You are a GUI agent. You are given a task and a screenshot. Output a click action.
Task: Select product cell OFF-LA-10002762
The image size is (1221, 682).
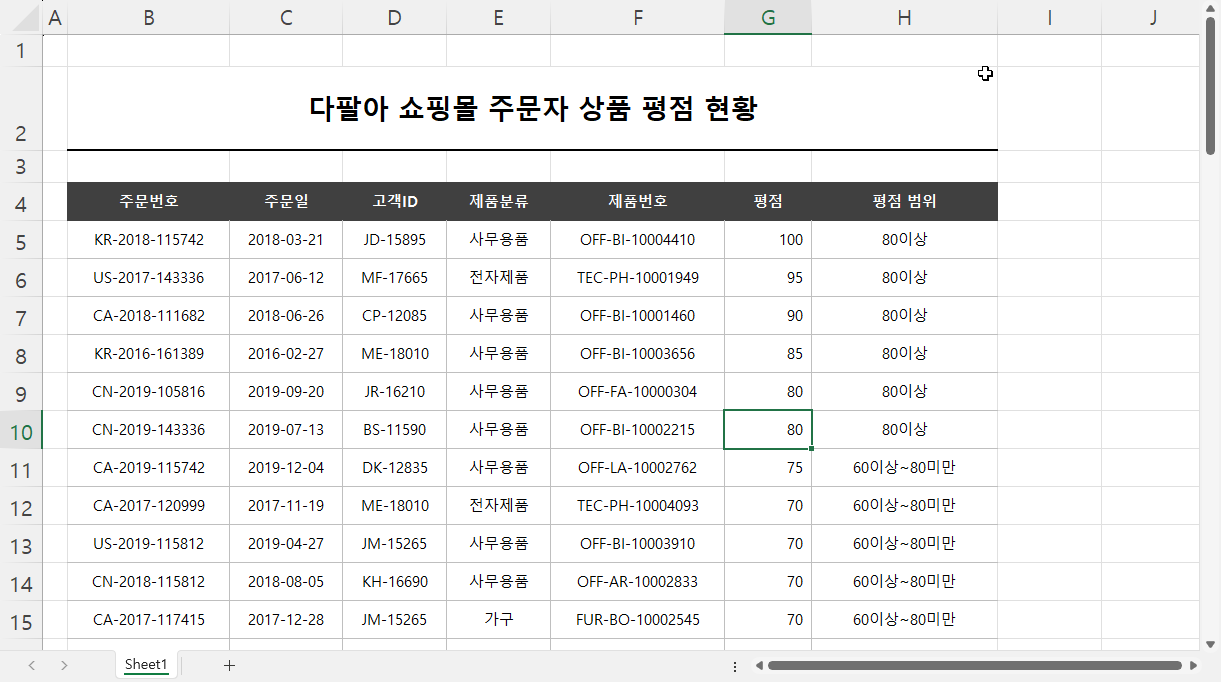tap(638, 468)
